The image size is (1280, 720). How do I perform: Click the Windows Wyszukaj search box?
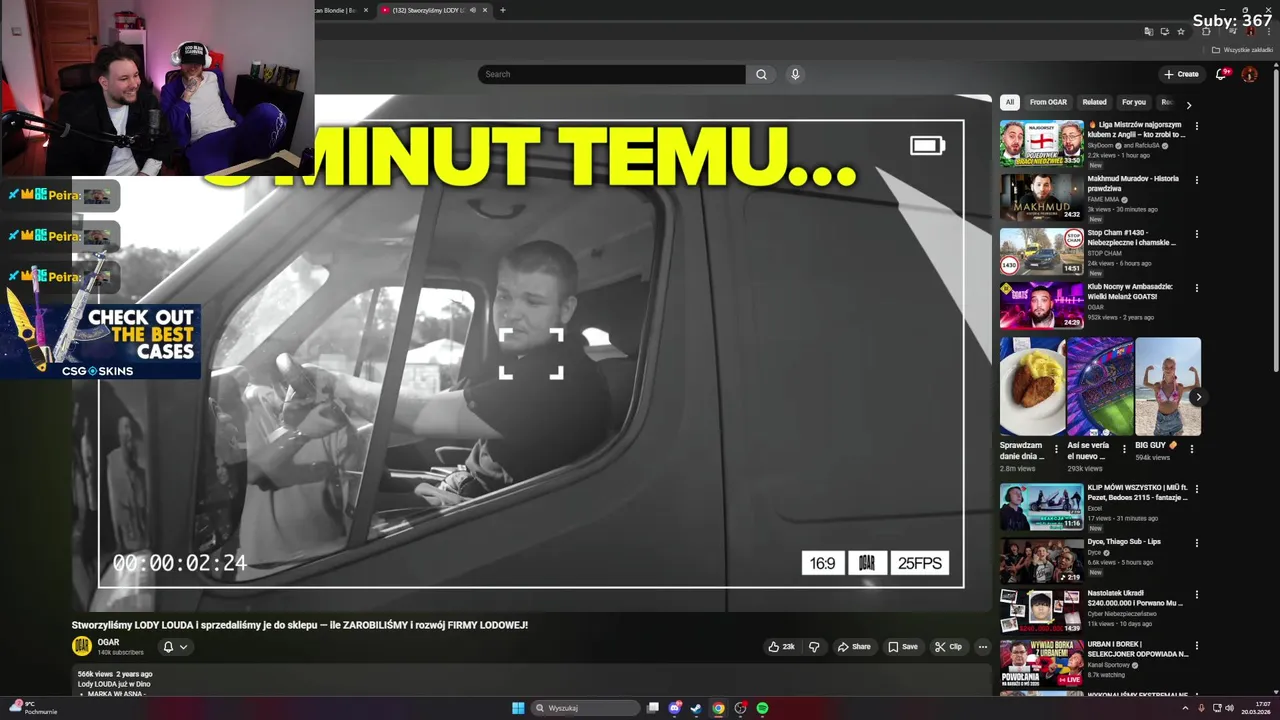[x=585, y=708]
